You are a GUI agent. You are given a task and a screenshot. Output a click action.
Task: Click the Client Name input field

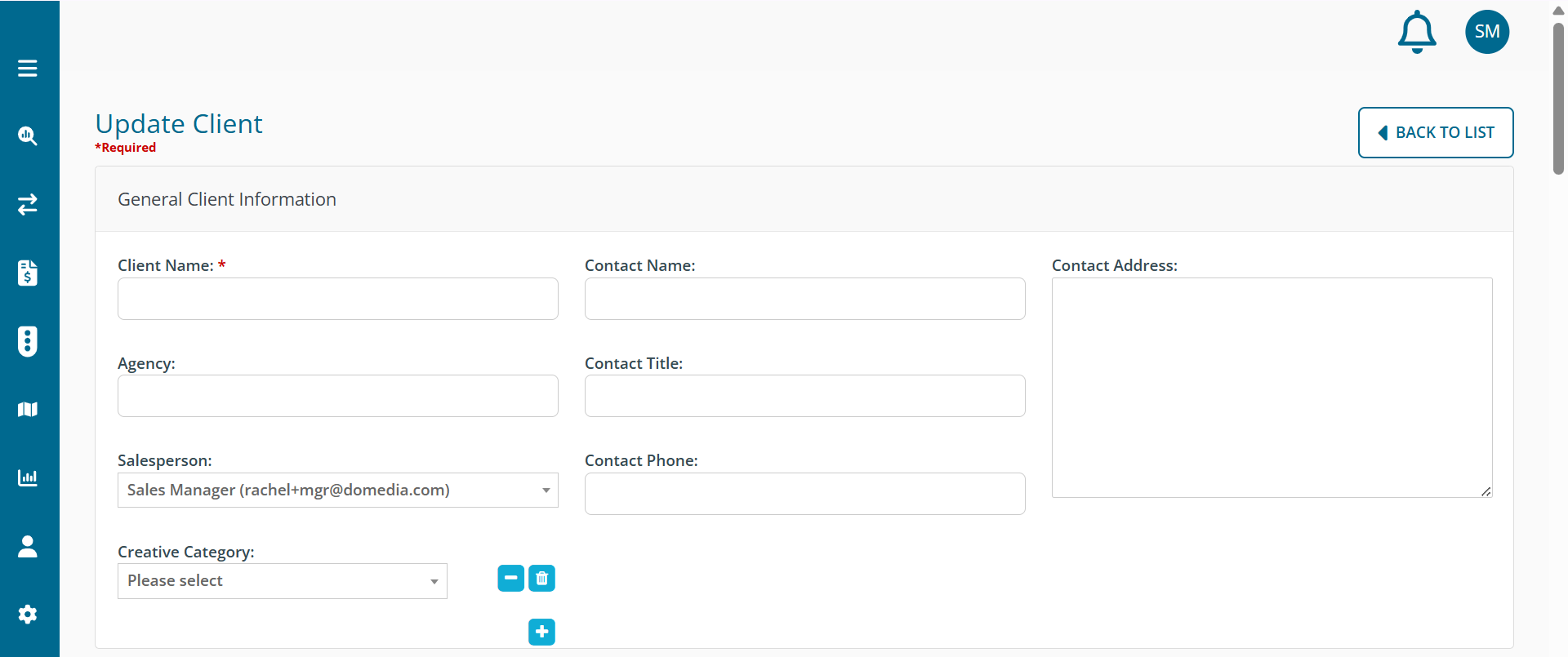coord(337,299)
